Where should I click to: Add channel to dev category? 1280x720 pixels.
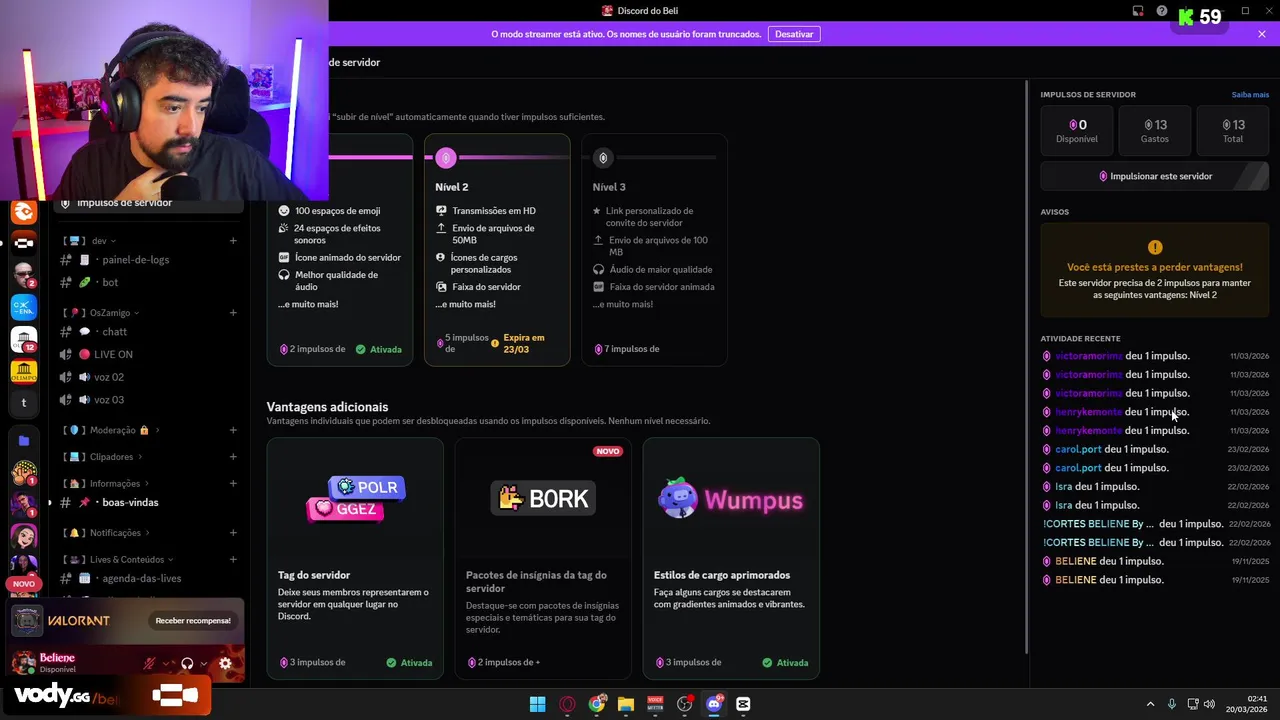point(233,241)
